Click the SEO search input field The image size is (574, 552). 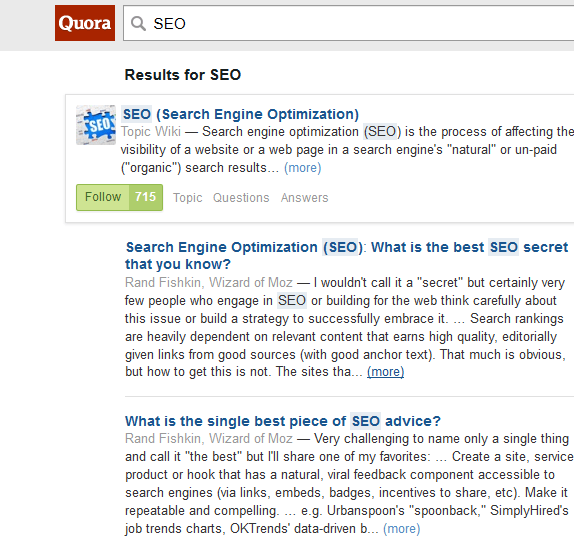(348, 23)
